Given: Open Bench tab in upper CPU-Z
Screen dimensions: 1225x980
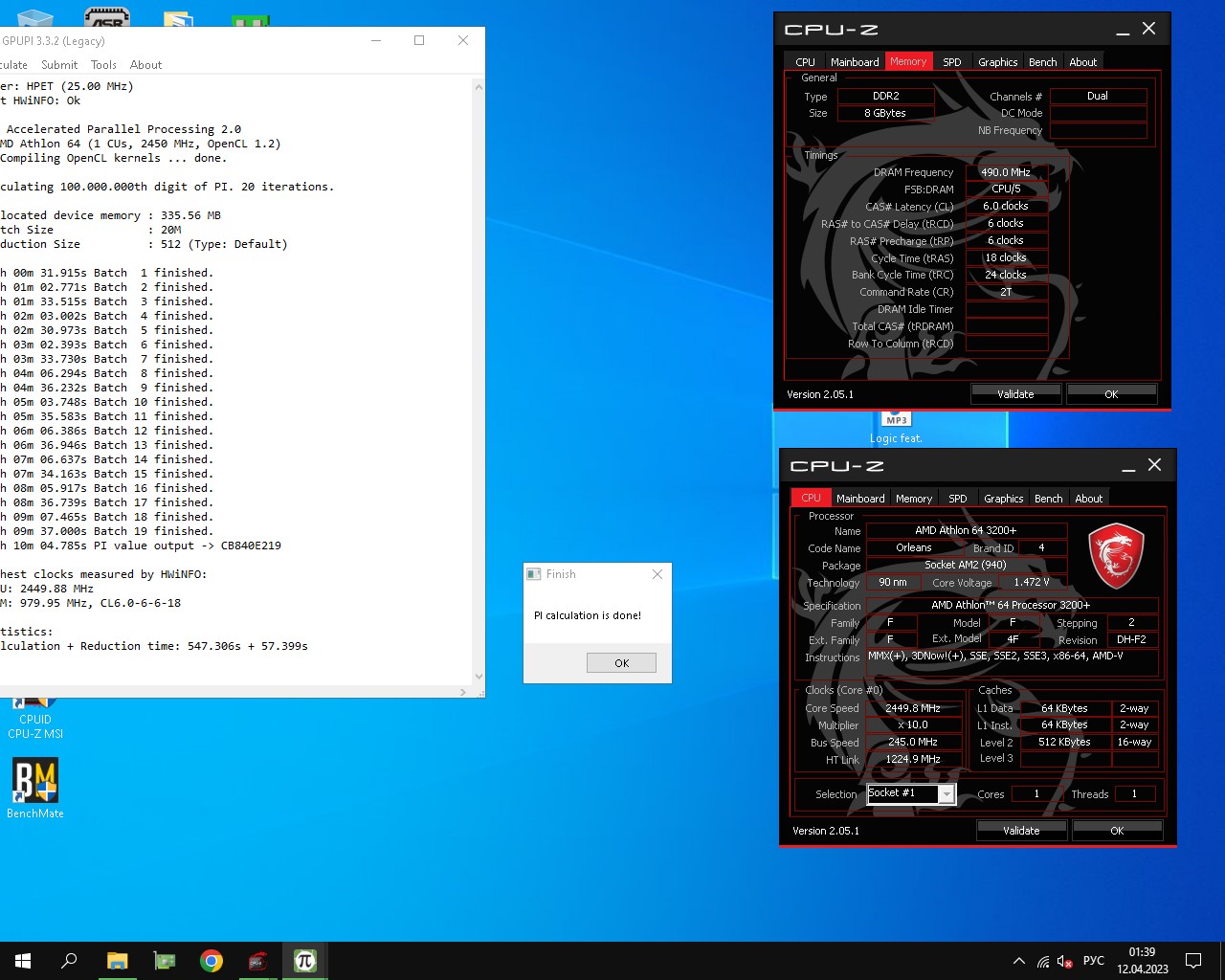Looking at the screenshot, I should pyautogui.click(x=1043, y=61).
